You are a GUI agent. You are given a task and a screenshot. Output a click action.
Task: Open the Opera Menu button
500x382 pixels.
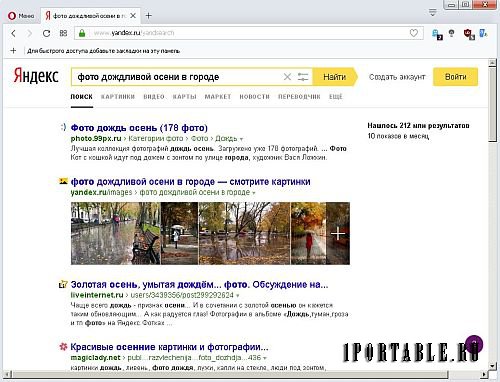tap(21, 16)
